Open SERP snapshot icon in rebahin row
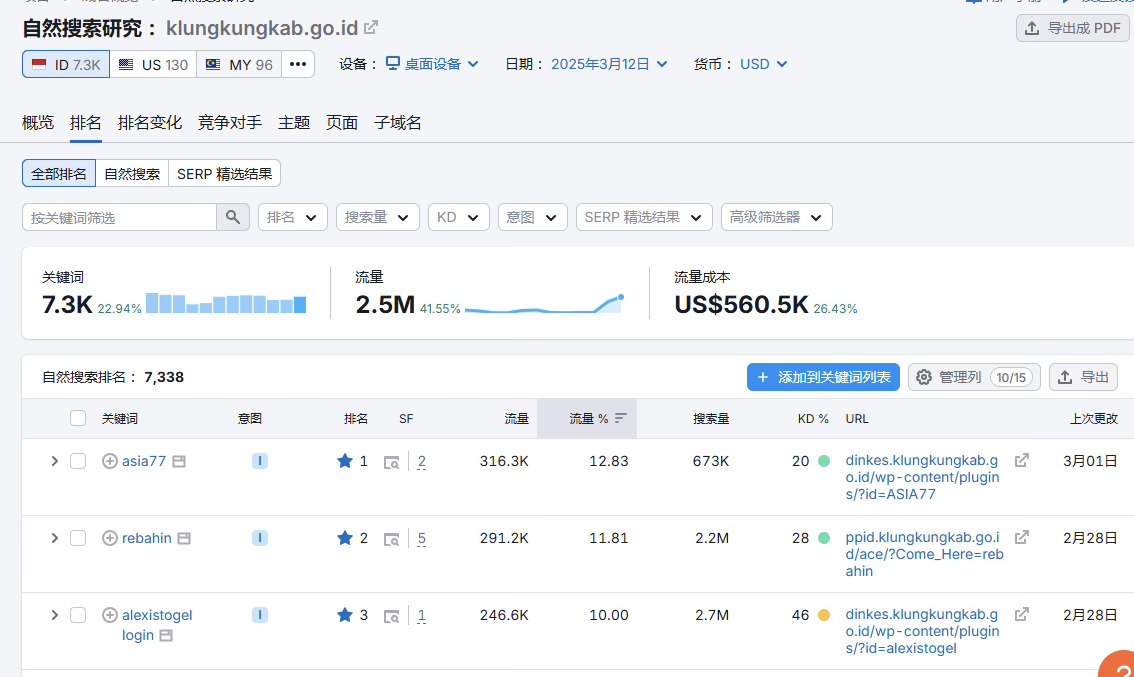1134x677 pixels. (392, 539)
